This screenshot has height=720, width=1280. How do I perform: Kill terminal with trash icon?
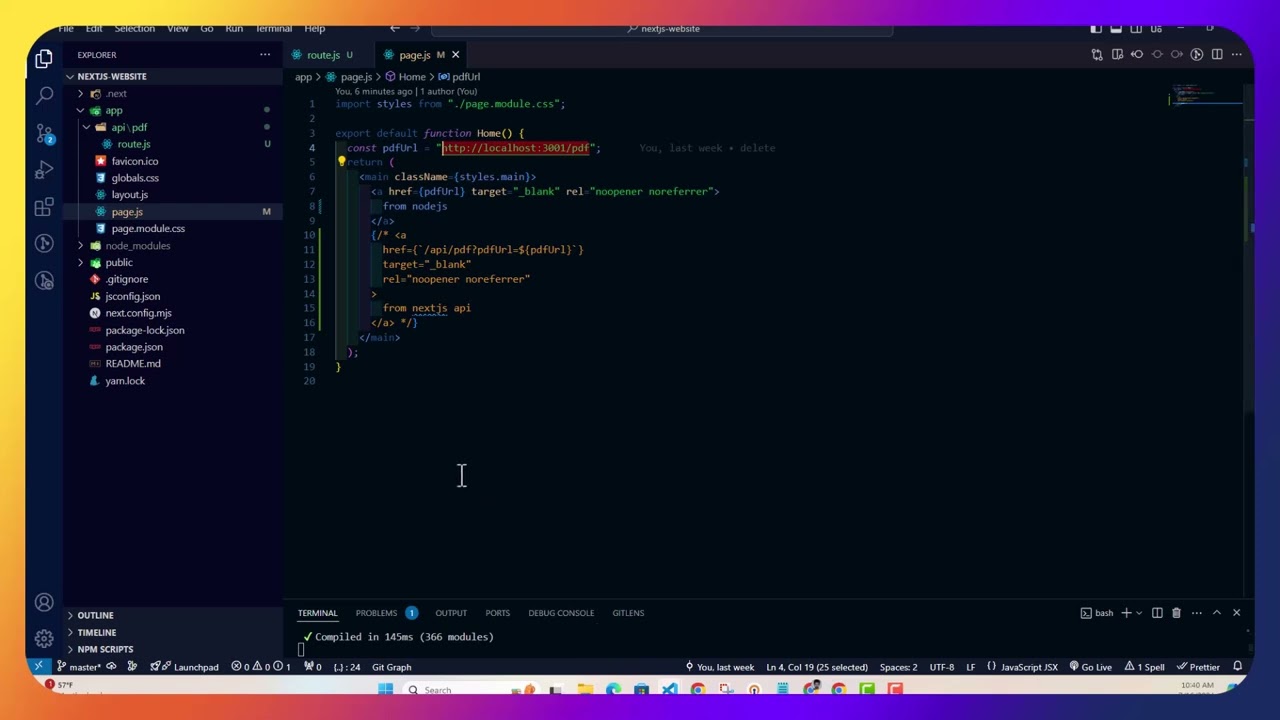pyautogui.click(x=1176, y=613)
